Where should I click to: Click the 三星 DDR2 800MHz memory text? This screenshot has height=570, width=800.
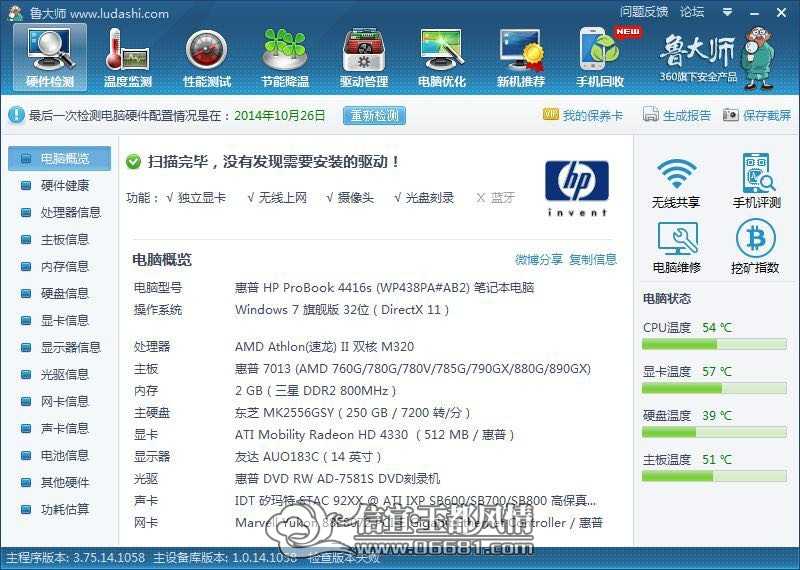[315, 391]
